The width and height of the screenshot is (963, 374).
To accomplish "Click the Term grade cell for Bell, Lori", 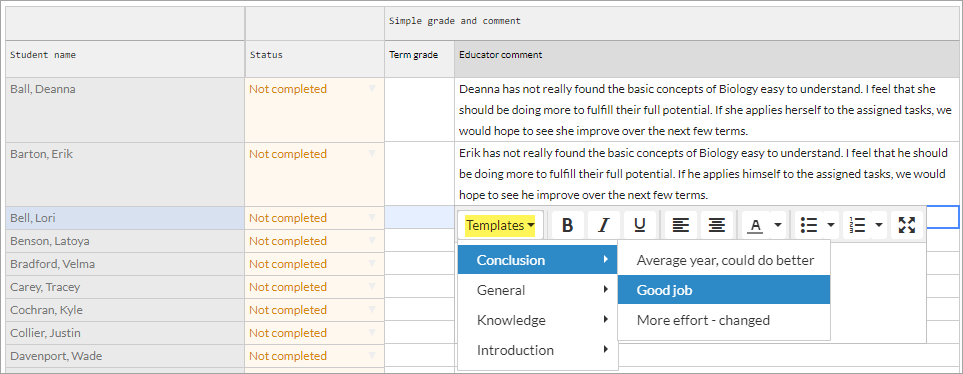I will pyautogui.click(x=419, y=218).
